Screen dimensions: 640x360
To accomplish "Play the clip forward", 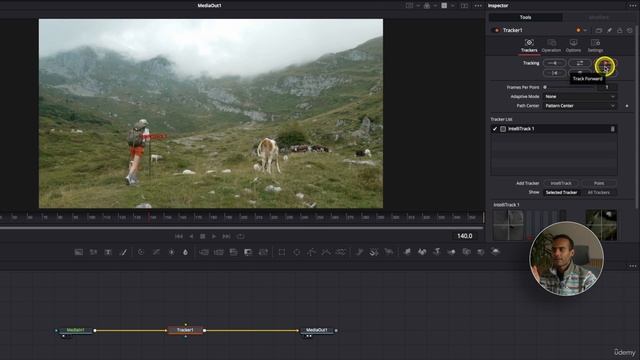I will pyautogui.click(x=214, y=236).
